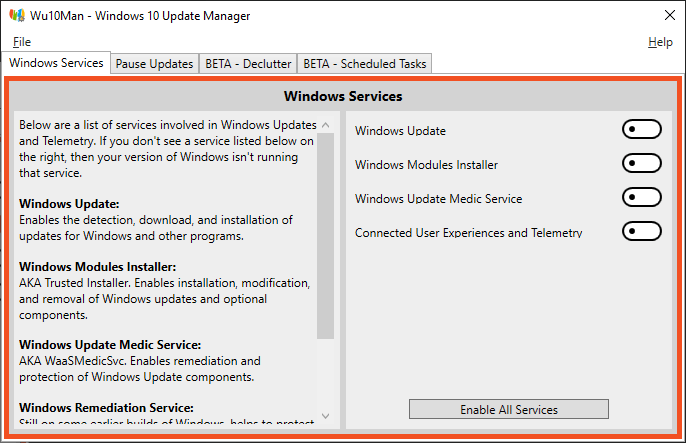Close the Wu10Man window

(669, 15)
